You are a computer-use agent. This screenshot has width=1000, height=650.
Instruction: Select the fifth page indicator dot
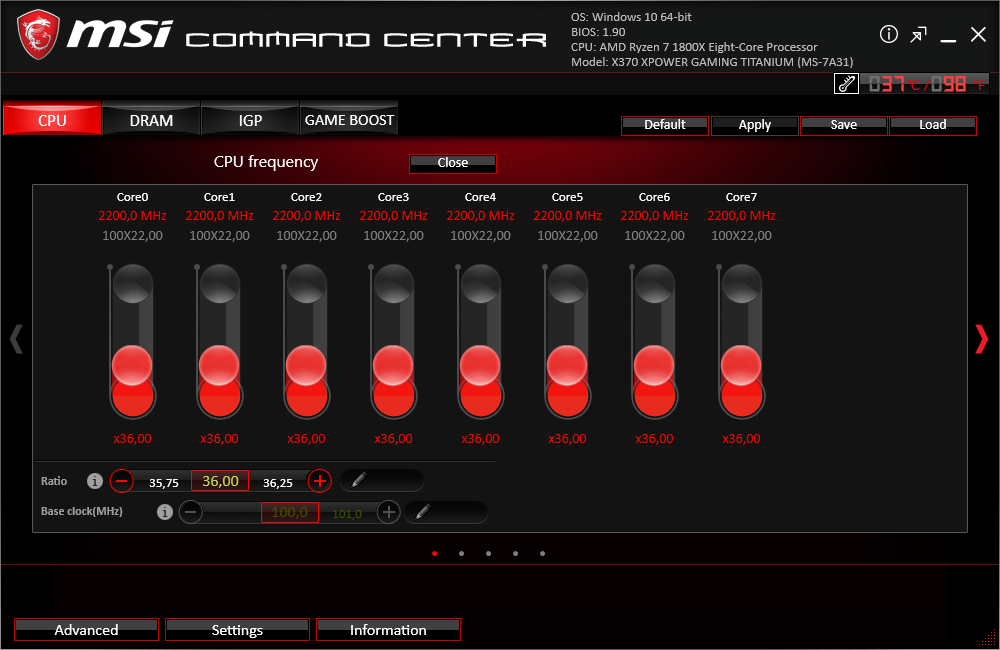point(542,553)
